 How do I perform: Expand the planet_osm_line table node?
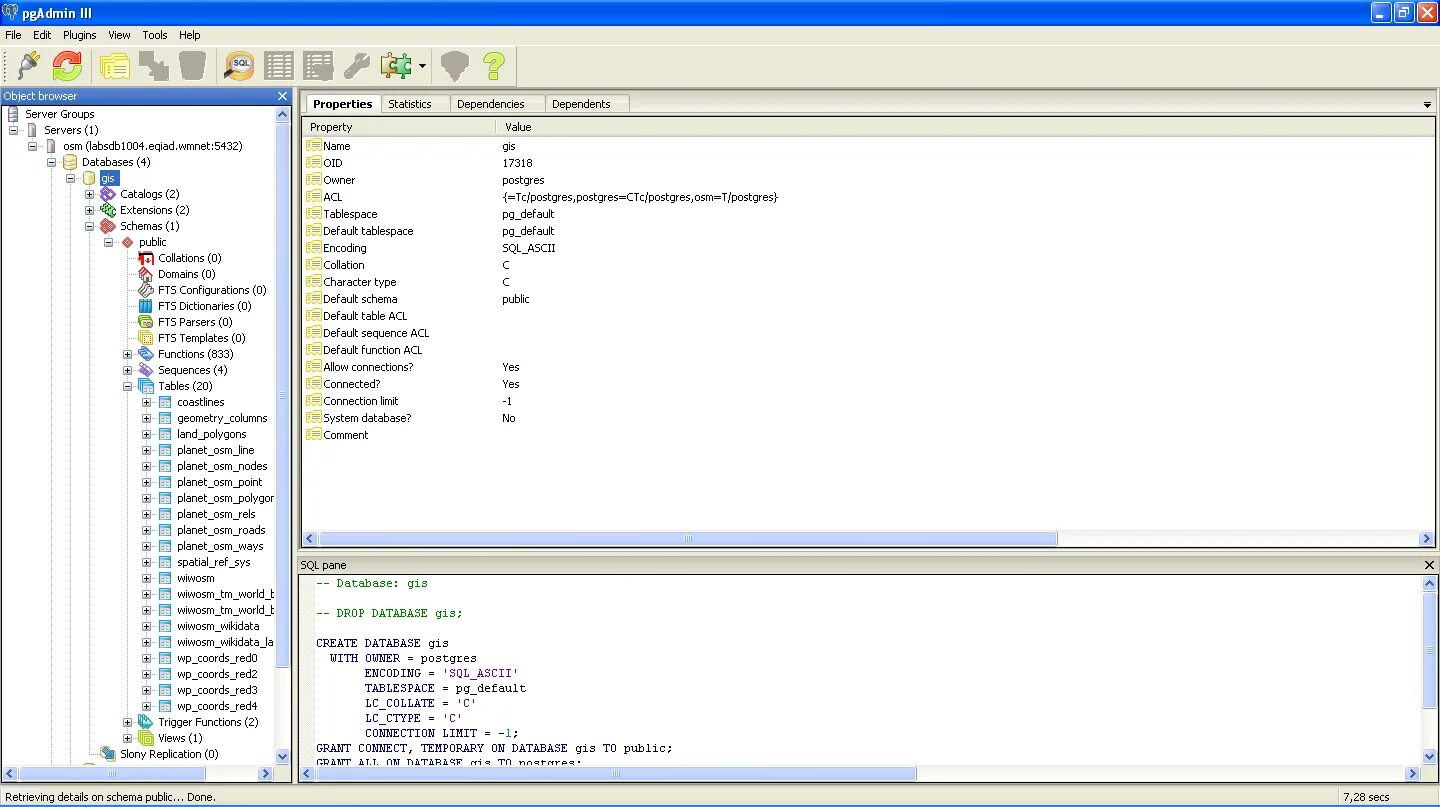[x=147, y=450]
